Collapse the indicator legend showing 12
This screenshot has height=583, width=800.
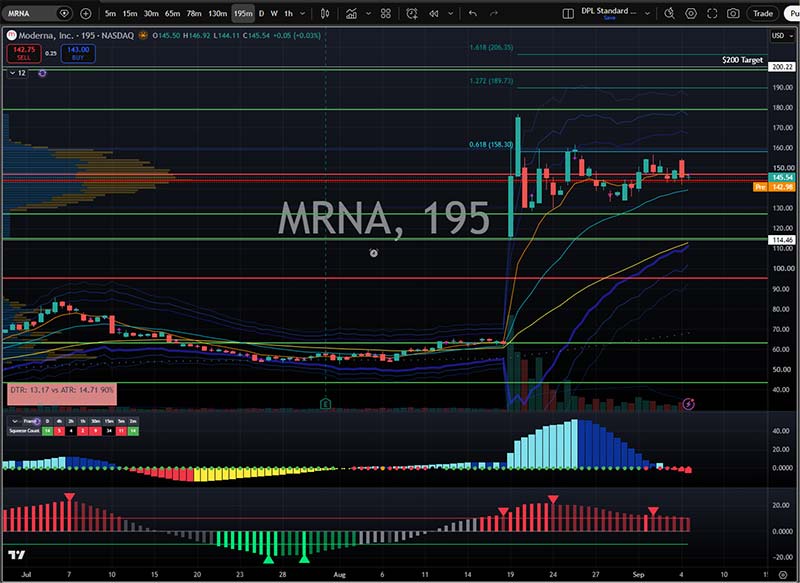coord(13,73)
